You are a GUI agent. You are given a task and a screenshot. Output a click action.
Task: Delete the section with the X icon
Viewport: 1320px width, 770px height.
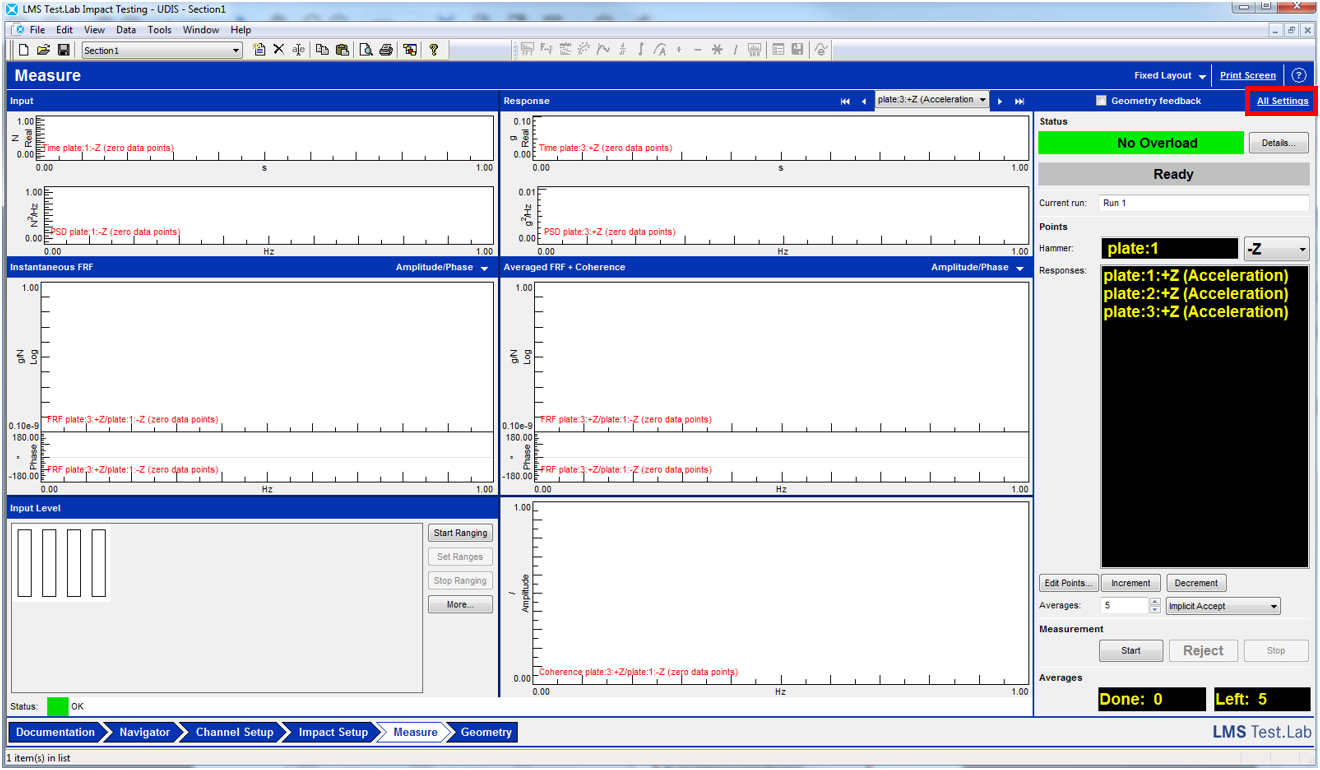279,50
